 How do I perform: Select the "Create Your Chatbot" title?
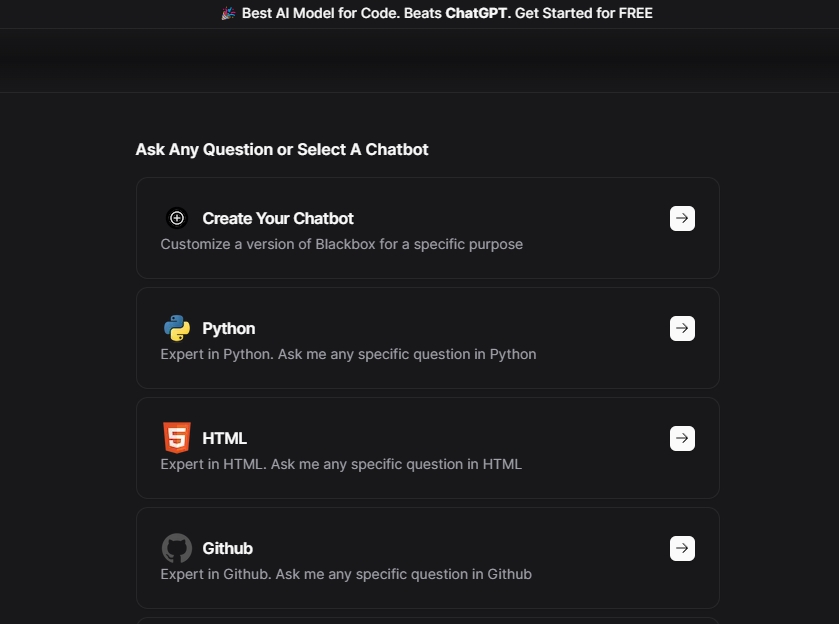coord(278,218)
